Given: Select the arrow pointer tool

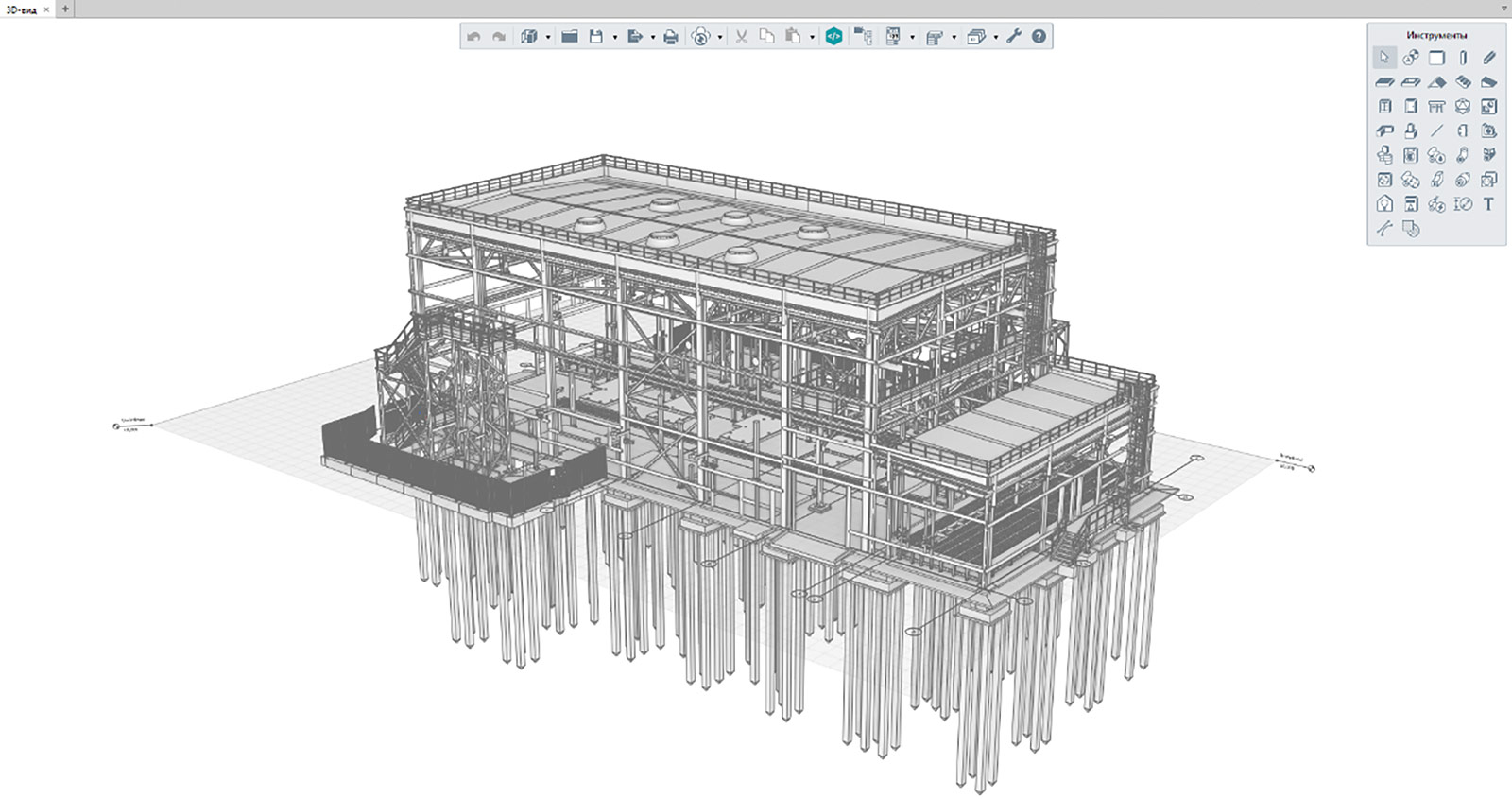Looking at the screenshot, I should tap(1384, 58).
